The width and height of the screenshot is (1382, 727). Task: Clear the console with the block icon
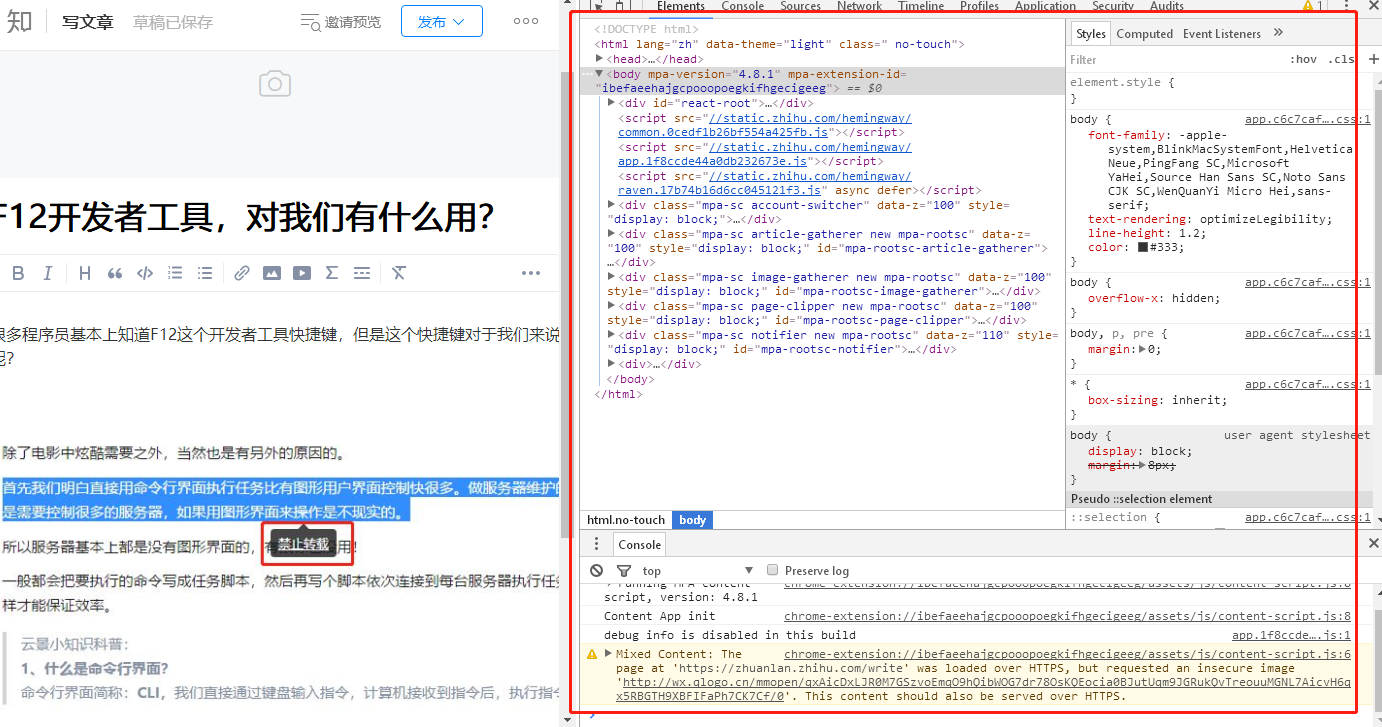(597, 570)
